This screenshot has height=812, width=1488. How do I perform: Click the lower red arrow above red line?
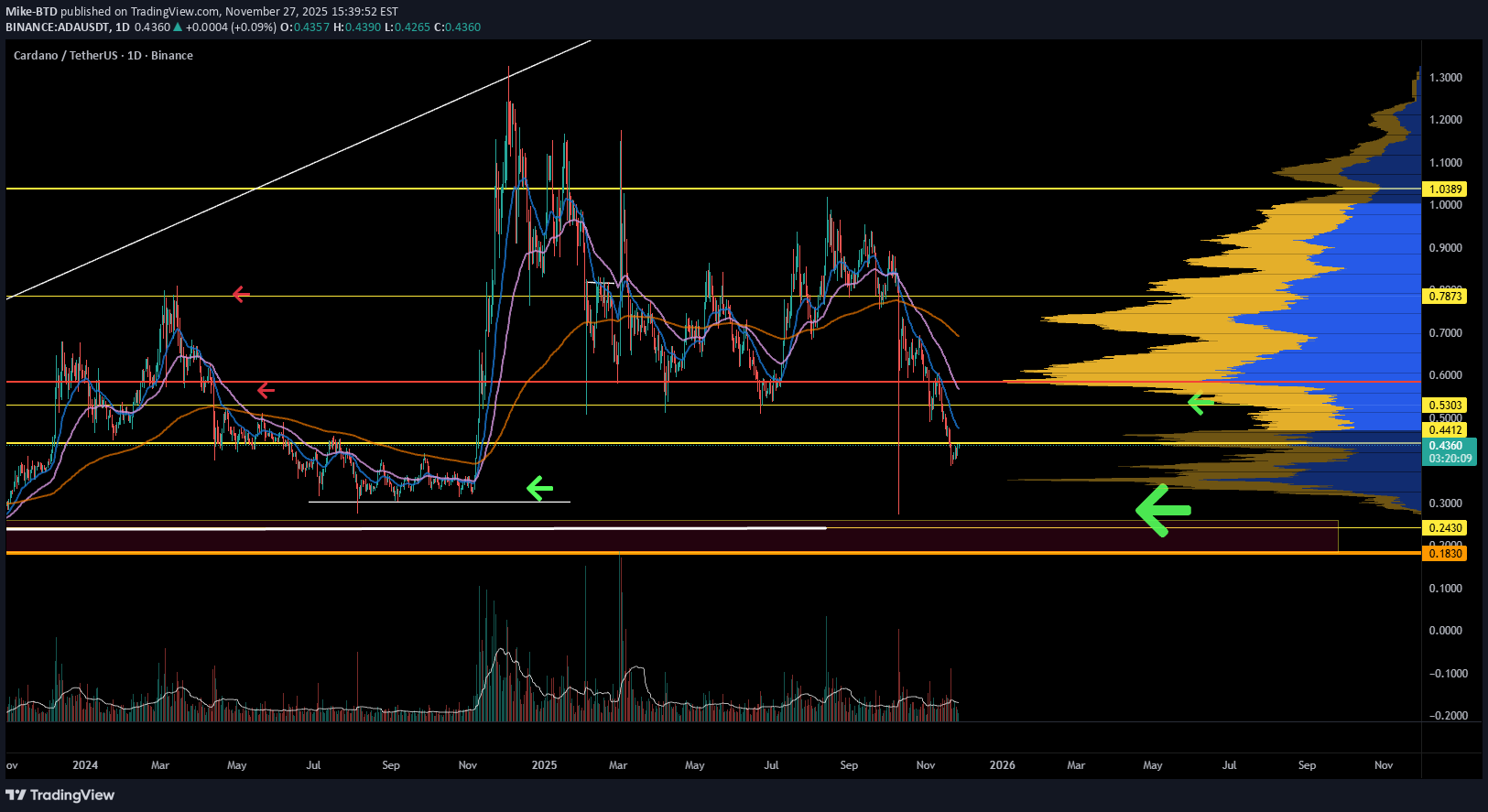(x=266, y=391)
